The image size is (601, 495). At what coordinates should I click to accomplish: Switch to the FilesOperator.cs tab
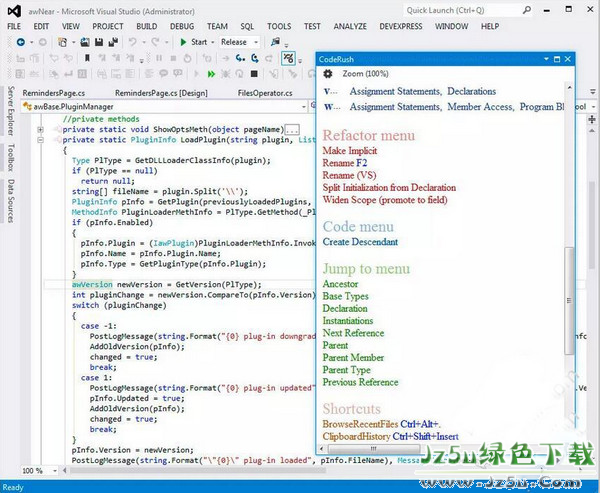(265, 93)
